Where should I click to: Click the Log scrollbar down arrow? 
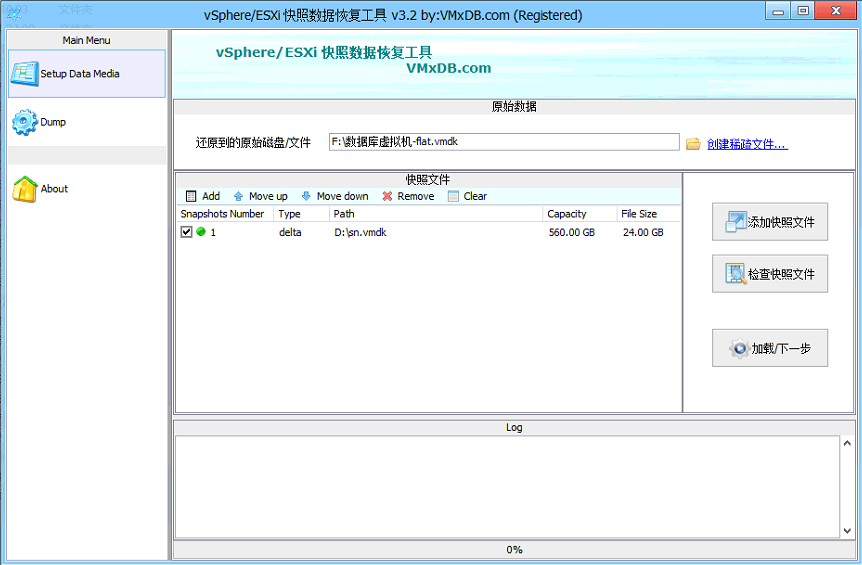coord(847,531)
